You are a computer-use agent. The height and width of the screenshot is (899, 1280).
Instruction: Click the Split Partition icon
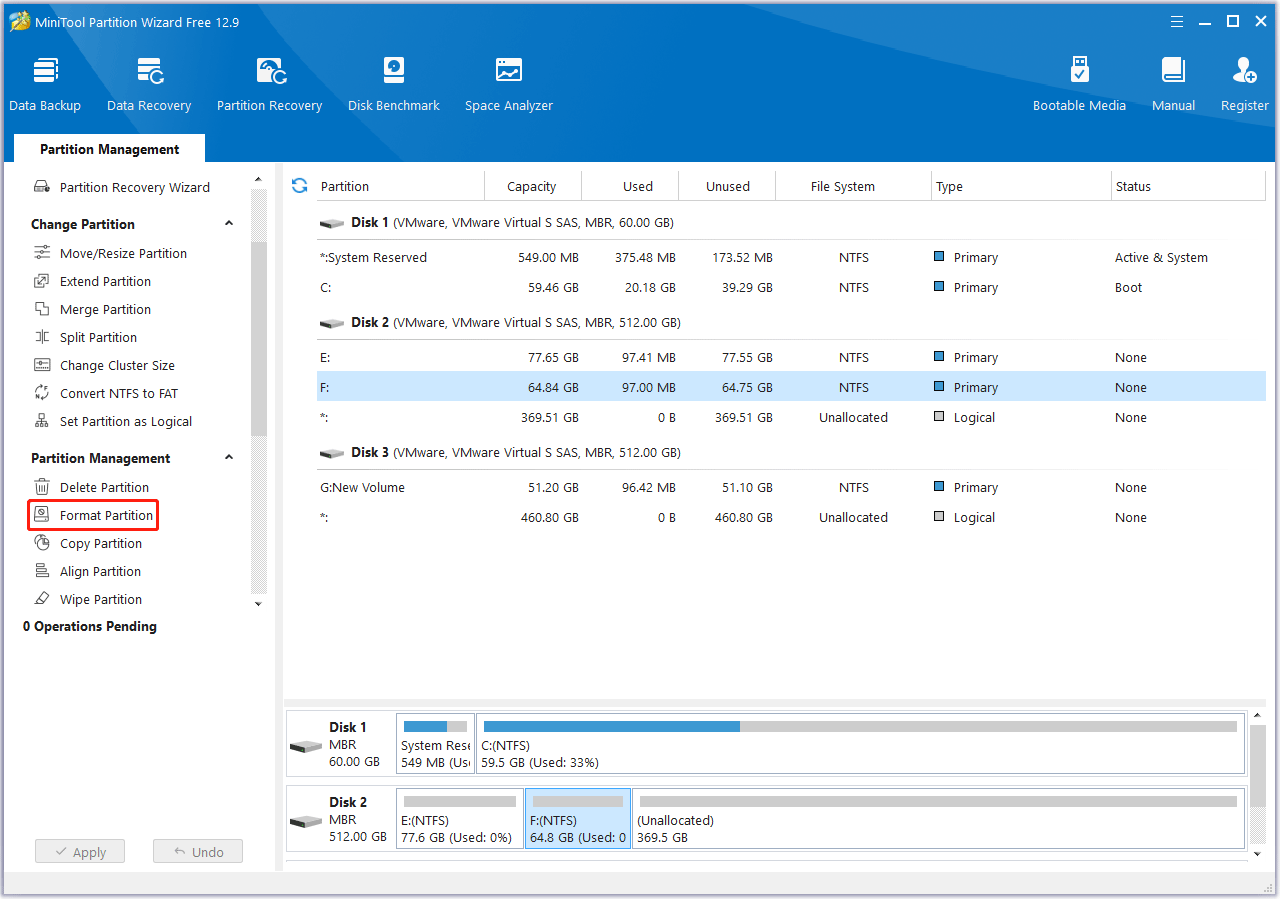click(x=42, y=337)
